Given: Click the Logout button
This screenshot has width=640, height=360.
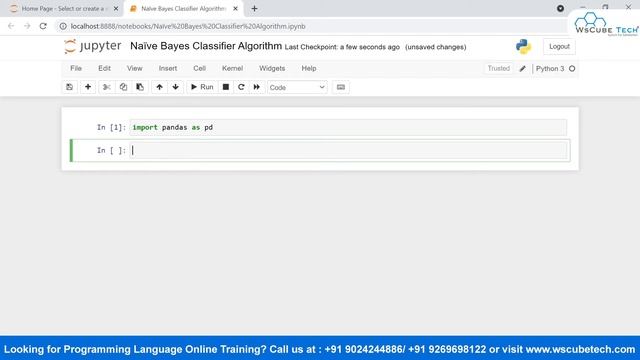Looking at the screenshot, I should (x=559, y=47).
